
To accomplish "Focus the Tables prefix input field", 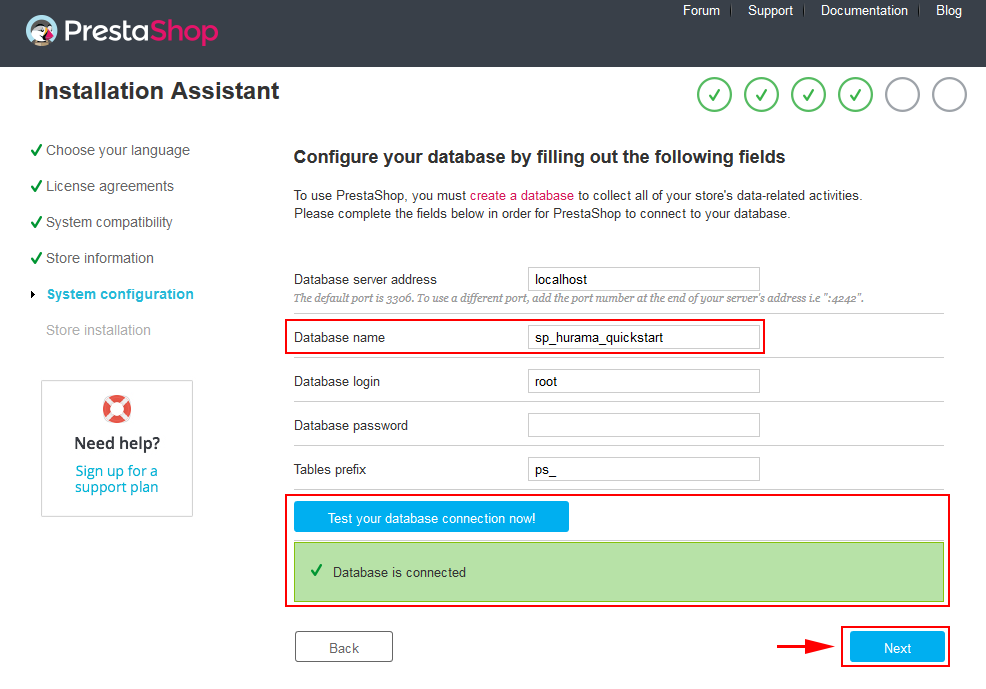I will click(643, 469).
